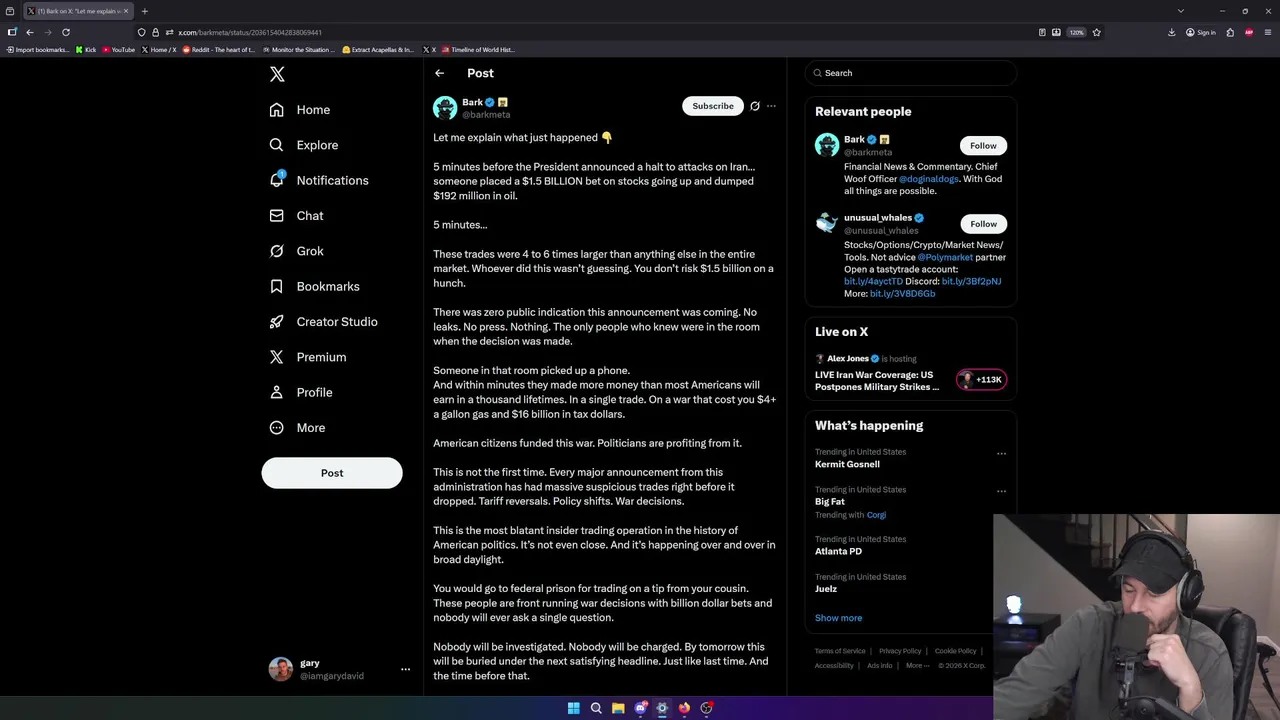Open more options for Big Fat trend
The height and width of the screenshot is (720, 1280).
pyautogui.click(x=1001, y=491)
